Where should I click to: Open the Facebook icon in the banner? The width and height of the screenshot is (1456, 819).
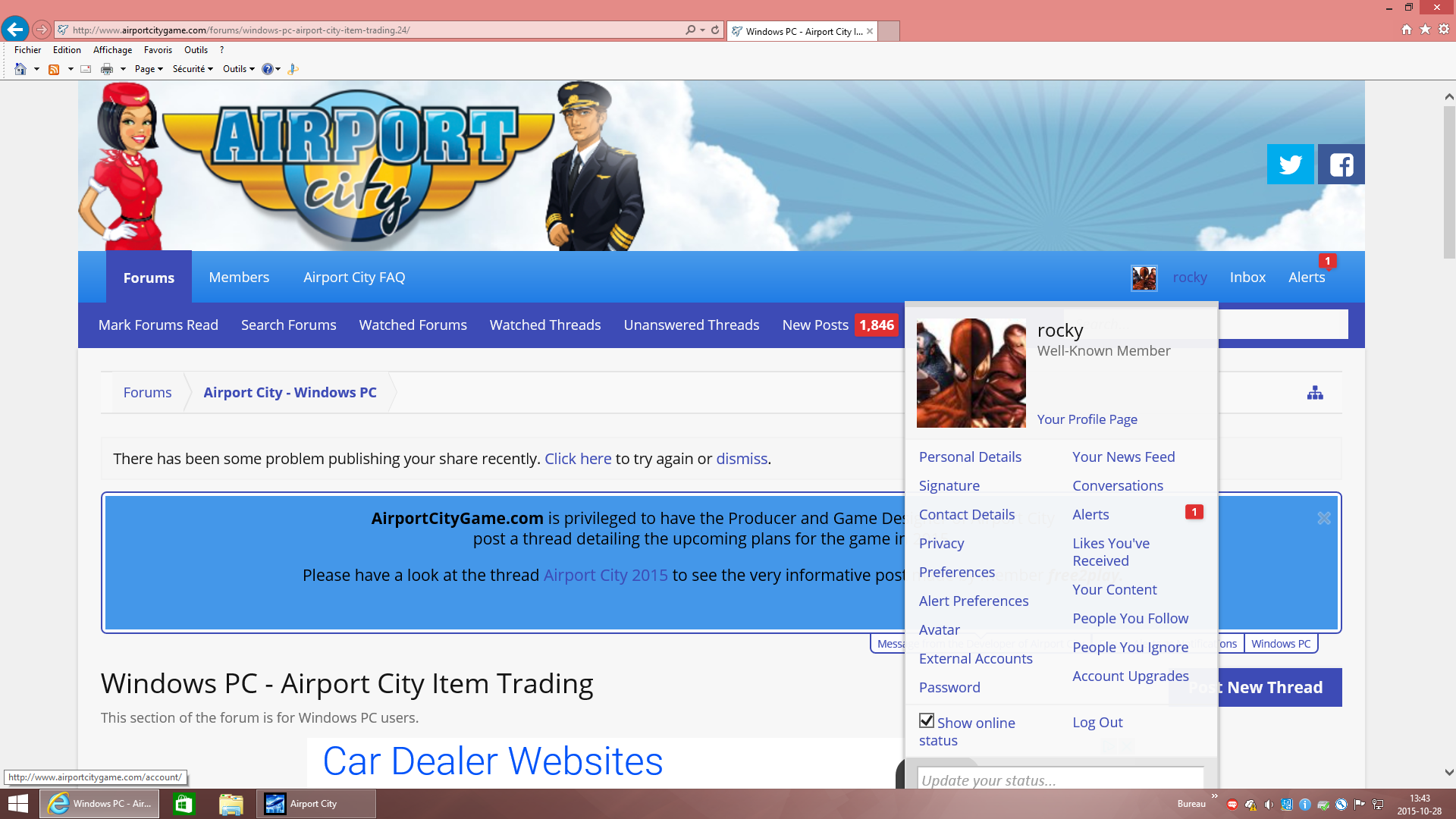(x=1341, y=164)
